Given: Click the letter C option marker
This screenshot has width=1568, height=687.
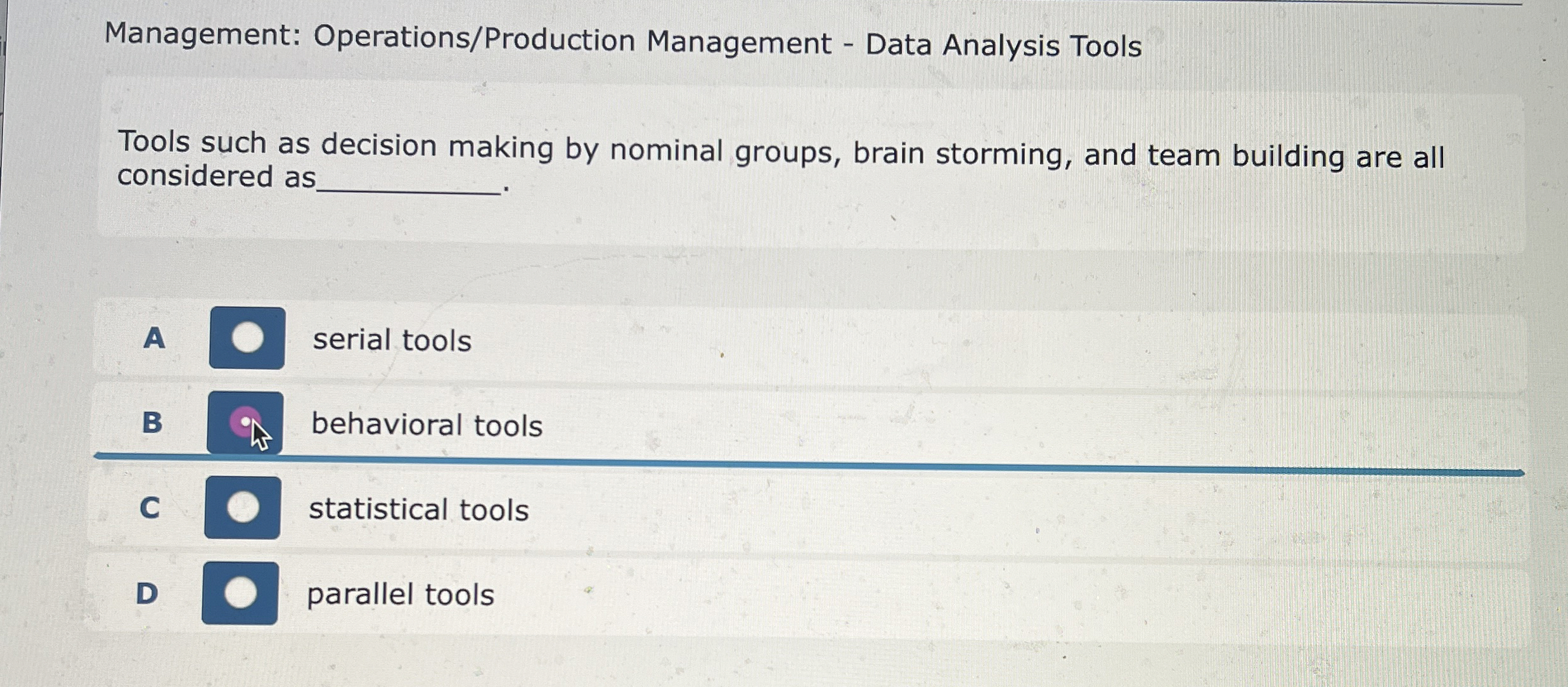Looking at the screenshot, I should click(x=150, y=508).
